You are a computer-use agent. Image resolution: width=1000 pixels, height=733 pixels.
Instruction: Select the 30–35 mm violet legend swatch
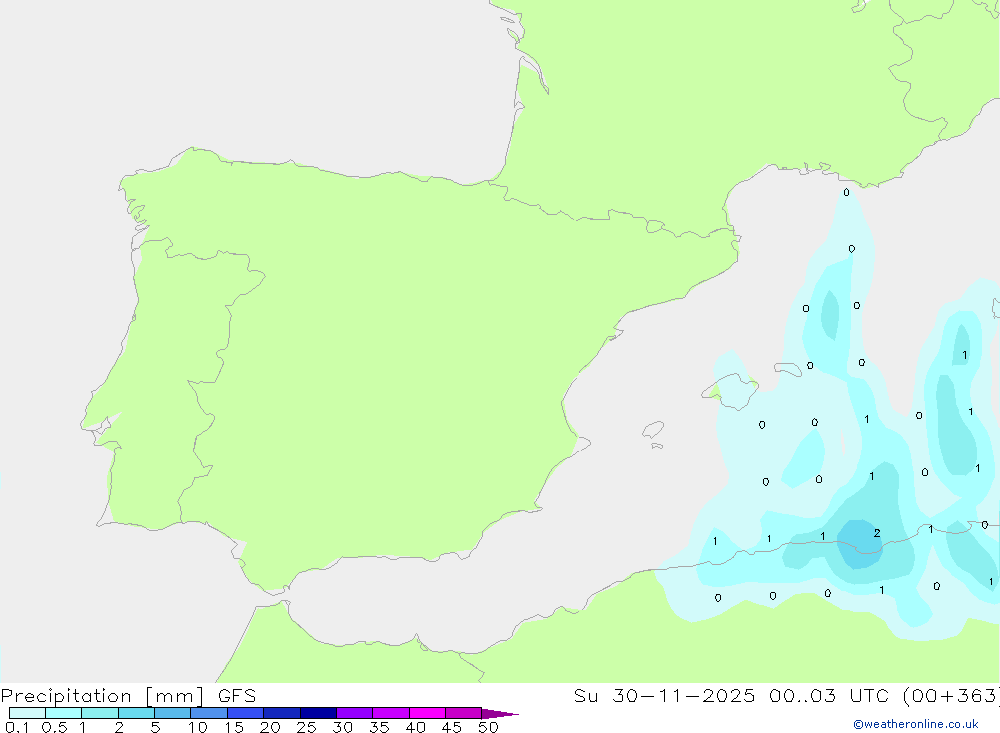(355, 713)
